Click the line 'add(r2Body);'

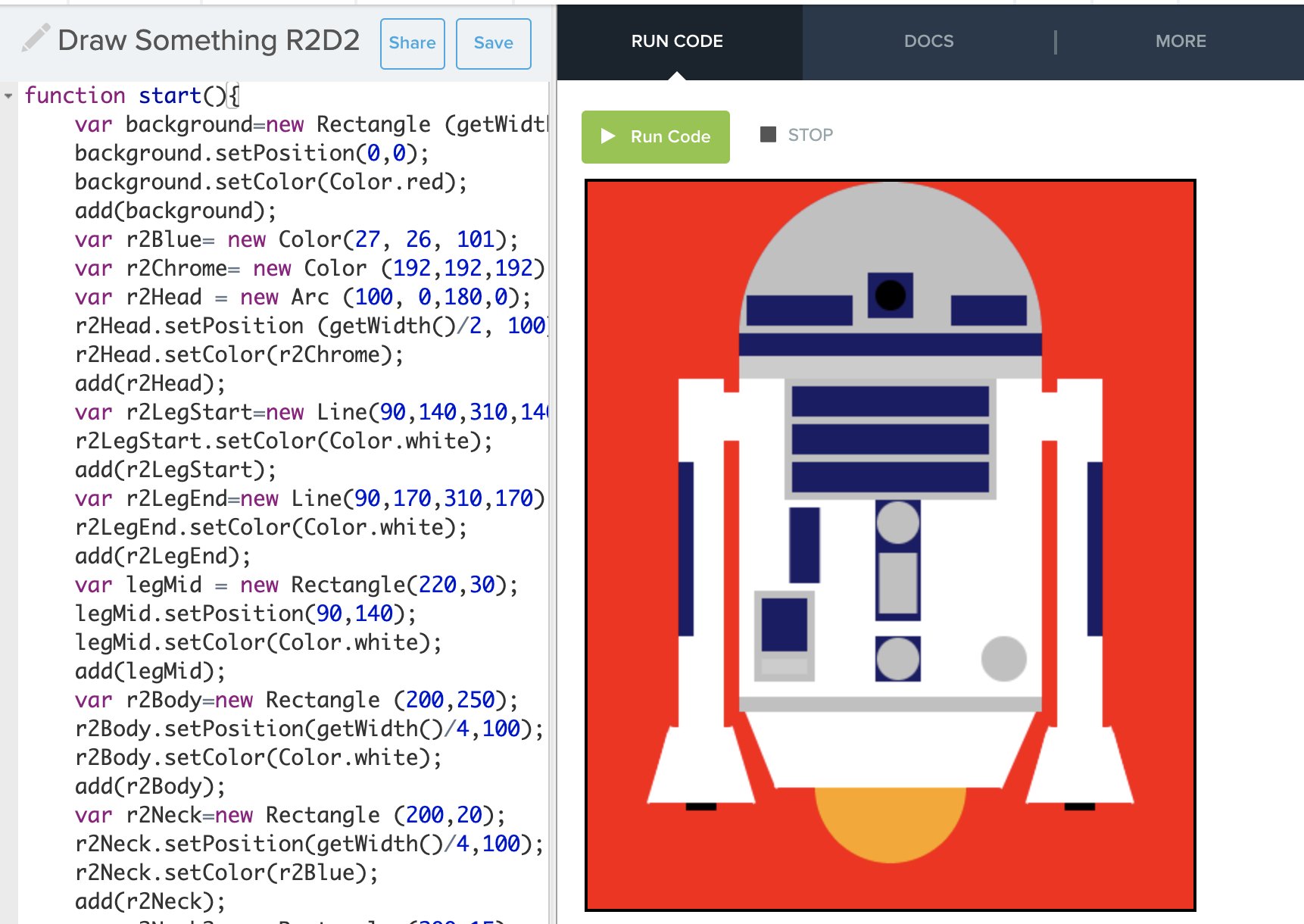pos(150,786)
